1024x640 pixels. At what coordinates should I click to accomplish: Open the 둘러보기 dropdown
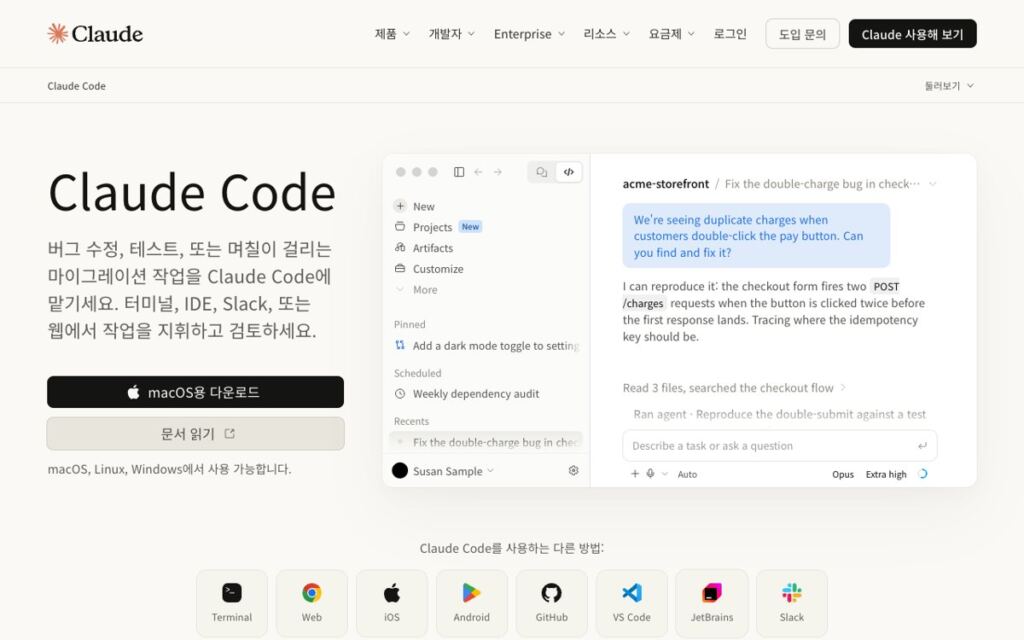[x=949, y=86]
